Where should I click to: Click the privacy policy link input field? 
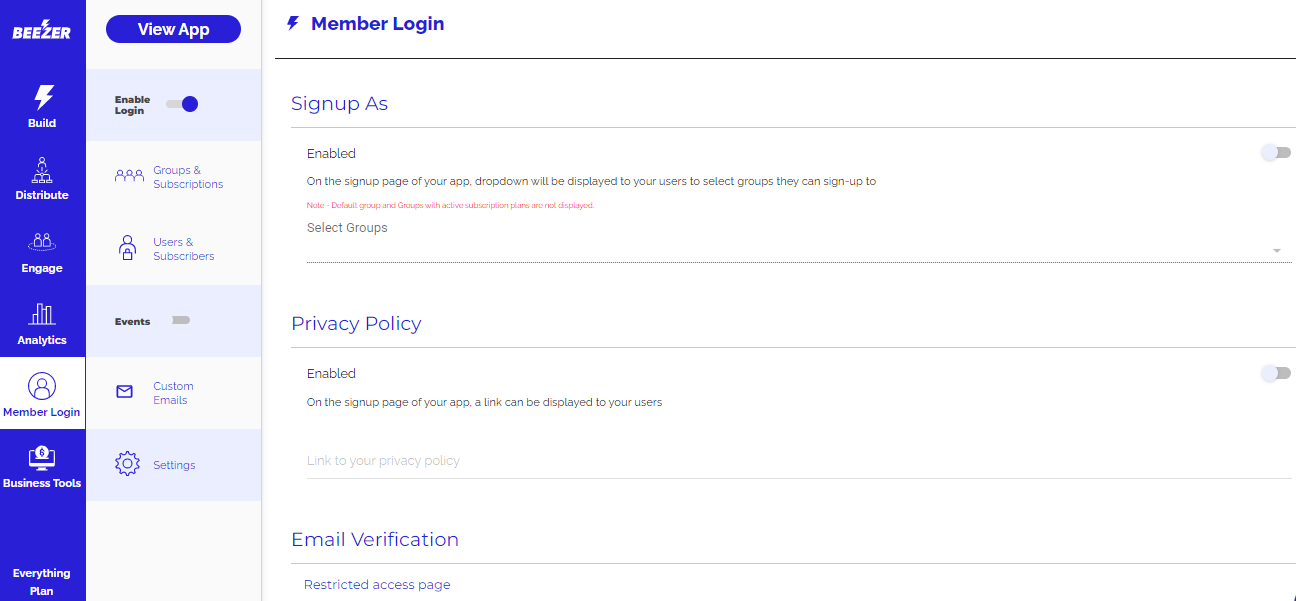[x=798, y=461]
